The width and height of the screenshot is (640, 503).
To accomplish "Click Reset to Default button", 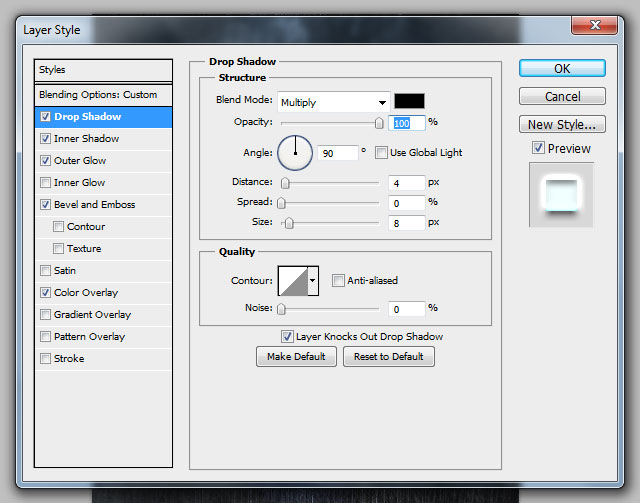I will 389,357.
